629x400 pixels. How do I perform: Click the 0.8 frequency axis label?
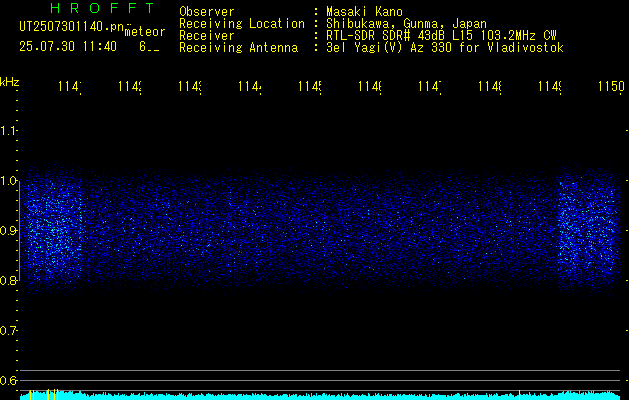[8, 281]
